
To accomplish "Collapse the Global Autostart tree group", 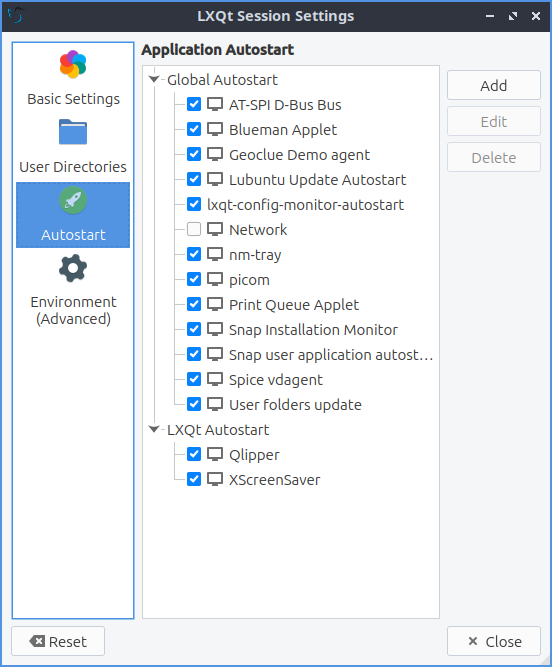I will tap(154, 79).
